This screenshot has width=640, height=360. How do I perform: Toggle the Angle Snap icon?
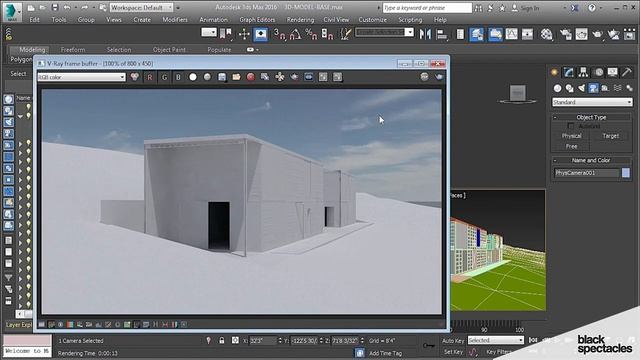tap(295, 34)
